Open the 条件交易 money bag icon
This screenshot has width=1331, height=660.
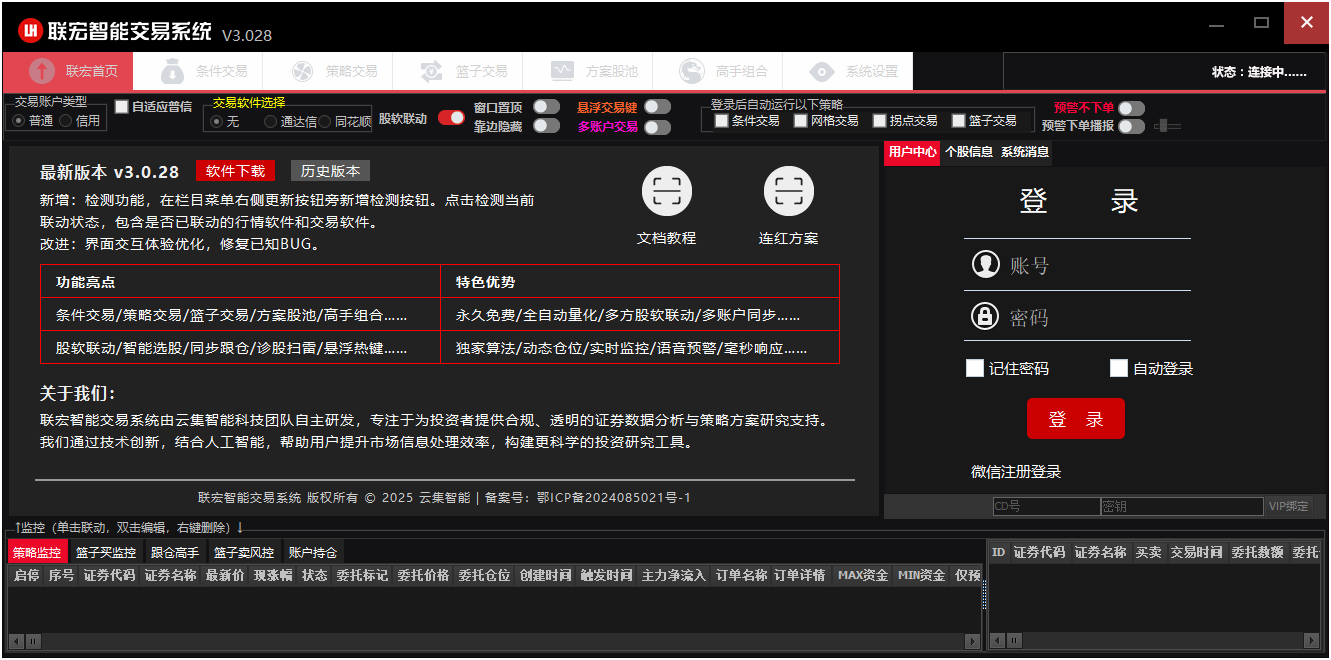(x=172, y=72)
